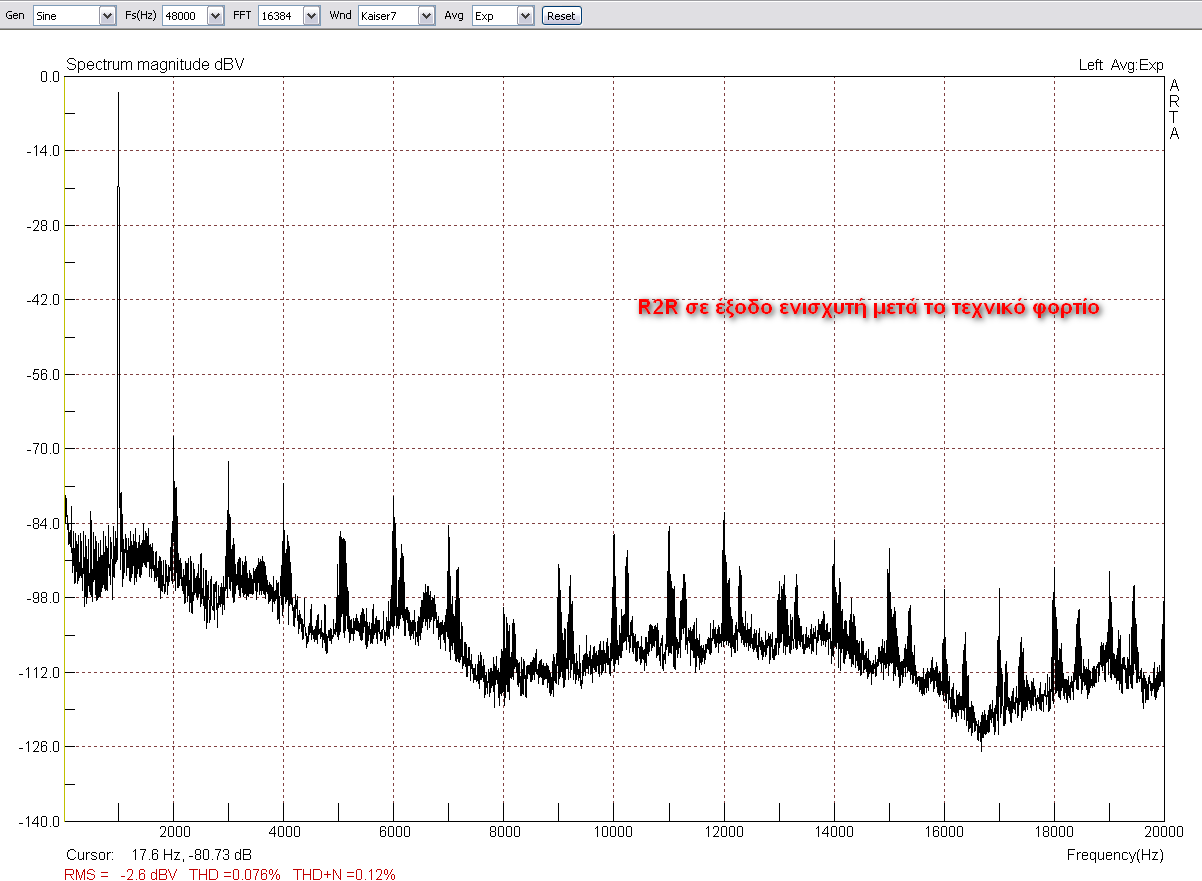
Task: Click the THD+N value in status line
Action: 344,874
